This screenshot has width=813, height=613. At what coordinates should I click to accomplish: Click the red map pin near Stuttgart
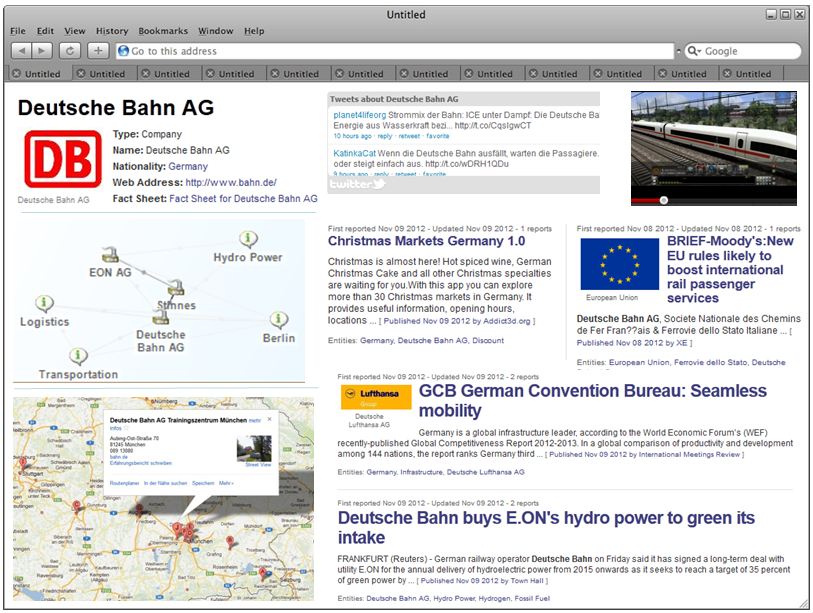coord(23,463)
